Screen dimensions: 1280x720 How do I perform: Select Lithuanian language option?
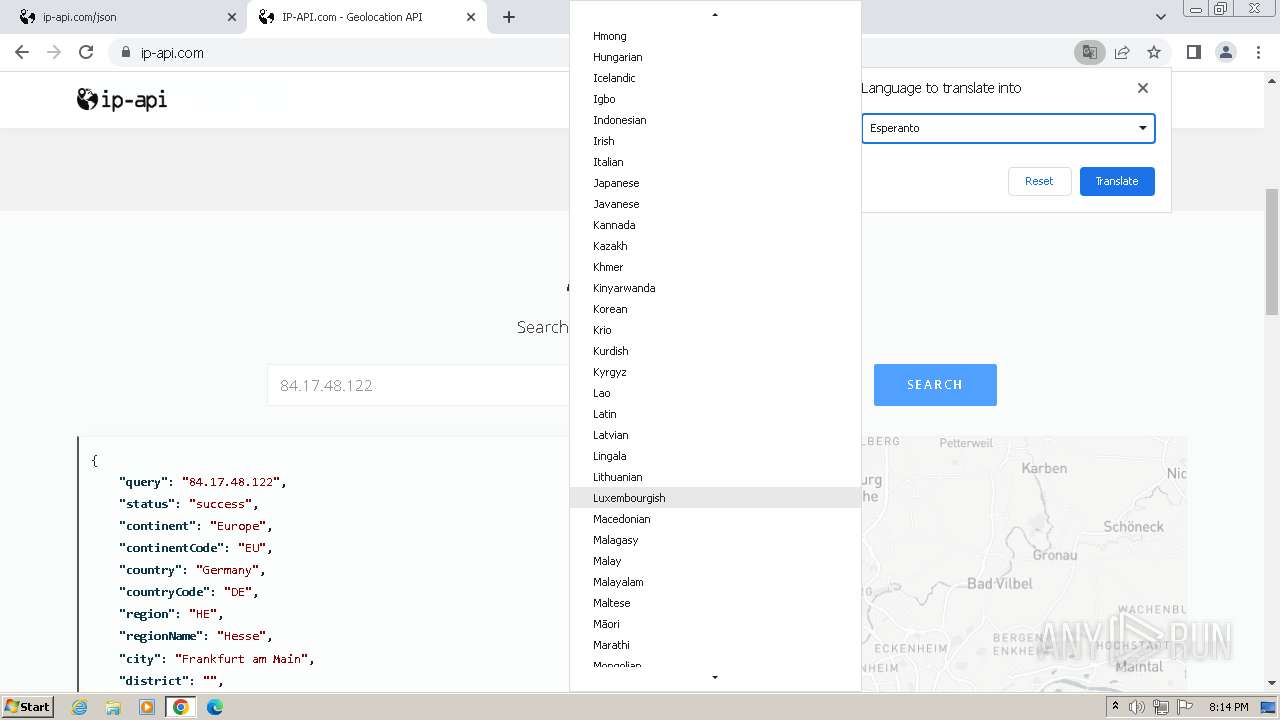point(715,477)
